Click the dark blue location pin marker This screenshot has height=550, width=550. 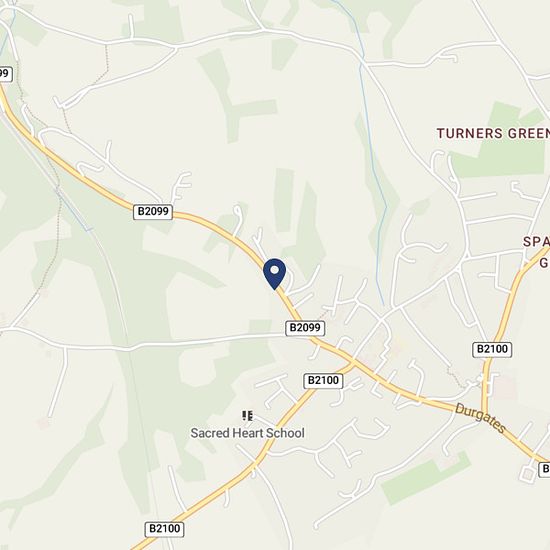click(274, 274)
